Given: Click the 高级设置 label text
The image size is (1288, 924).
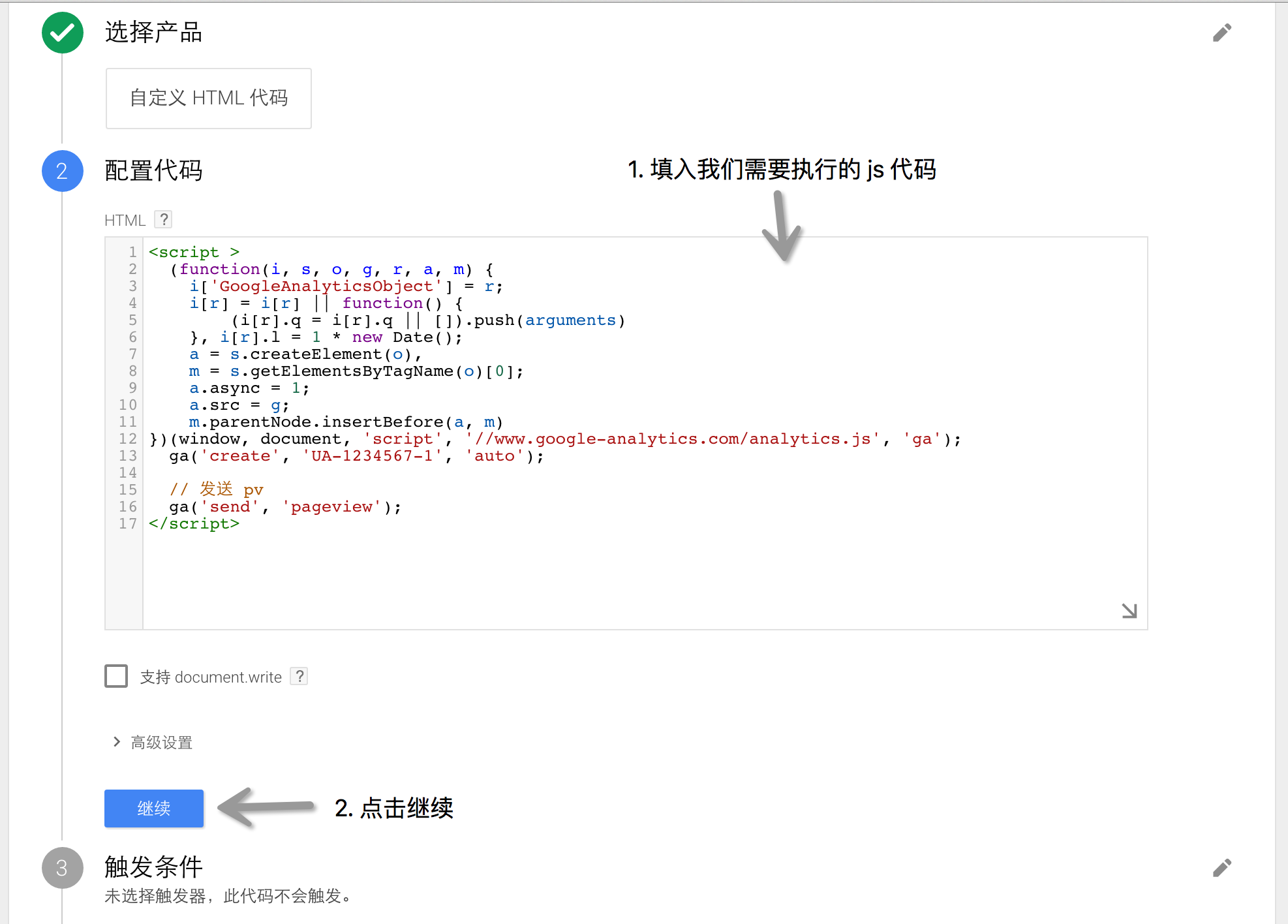Looking at the screenshot, I should 162,743.
